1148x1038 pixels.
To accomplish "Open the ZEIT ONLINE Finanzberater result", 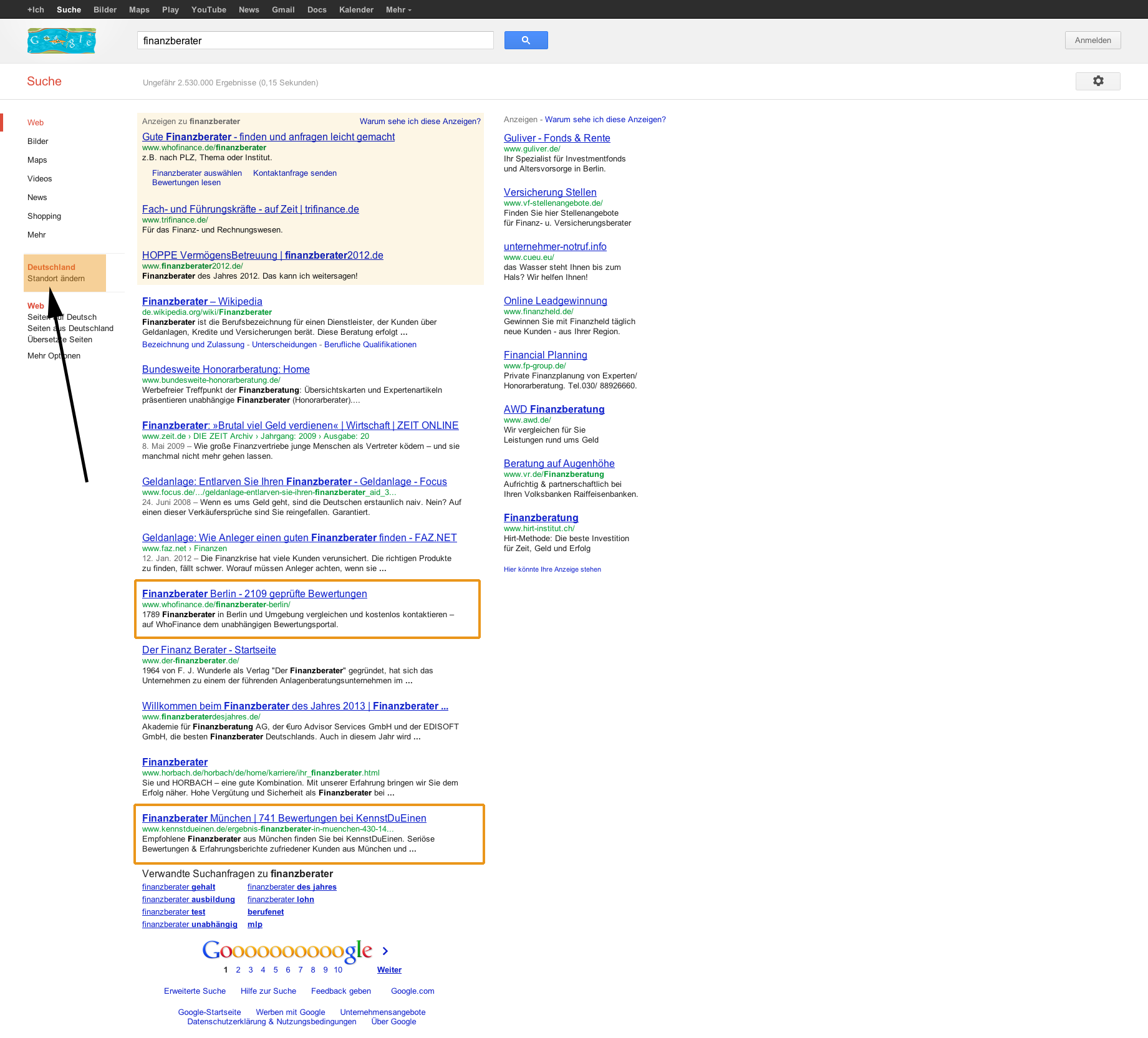I will click(x=300, y=426).
